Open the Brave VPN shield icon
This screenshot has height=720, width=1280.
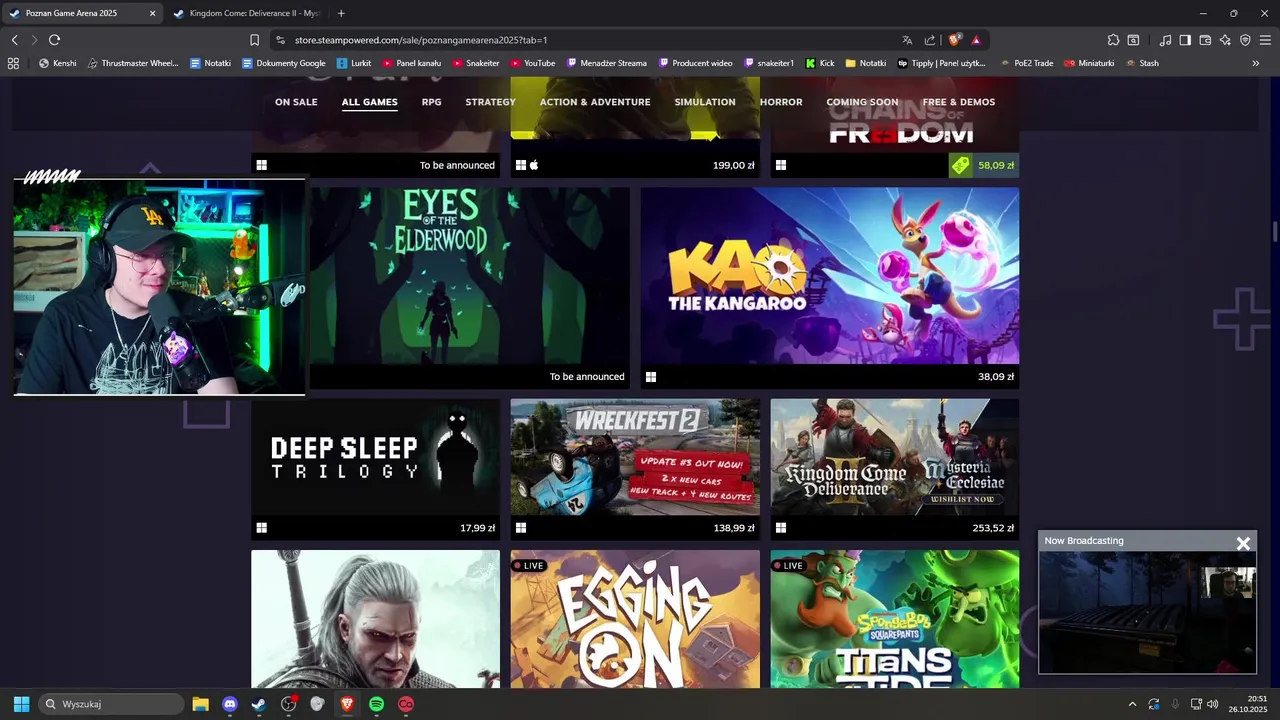pyautogui.click(x=1245, y=40)
